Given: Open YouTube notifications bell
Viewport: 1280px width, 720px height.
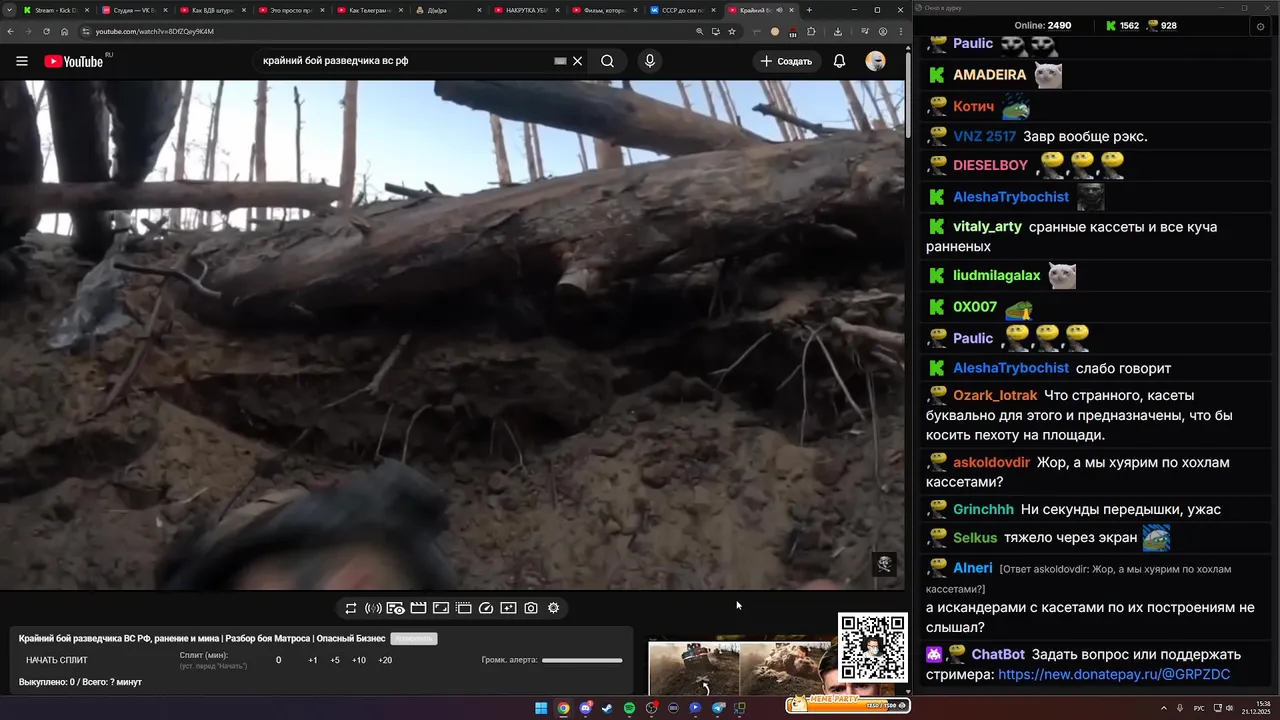Looking at the screenshot, I should [x=840, y=61].
